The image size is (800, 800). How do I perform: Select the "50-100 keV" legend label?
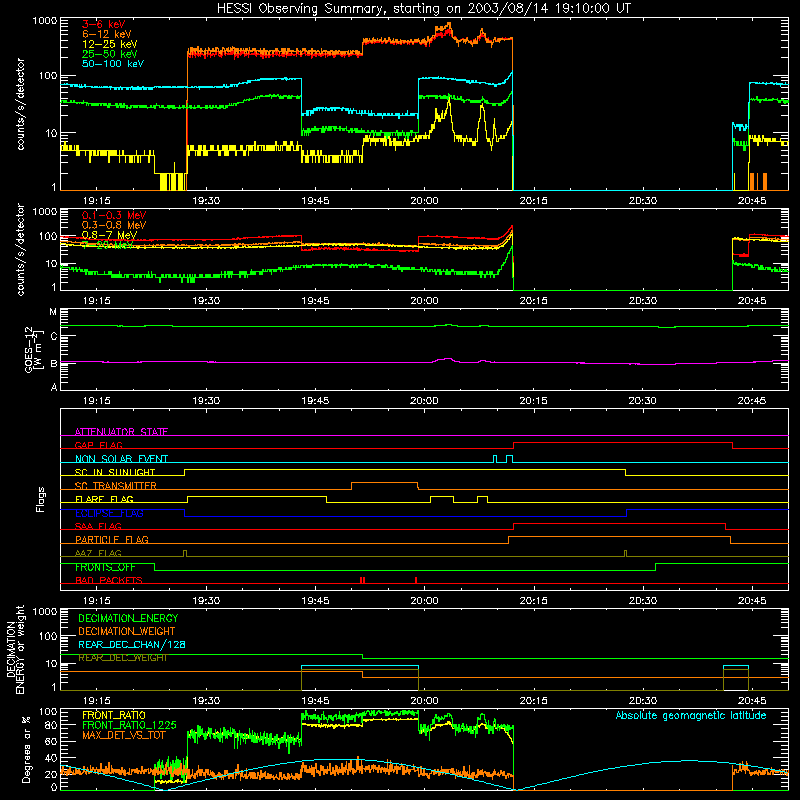pos(113,64)
